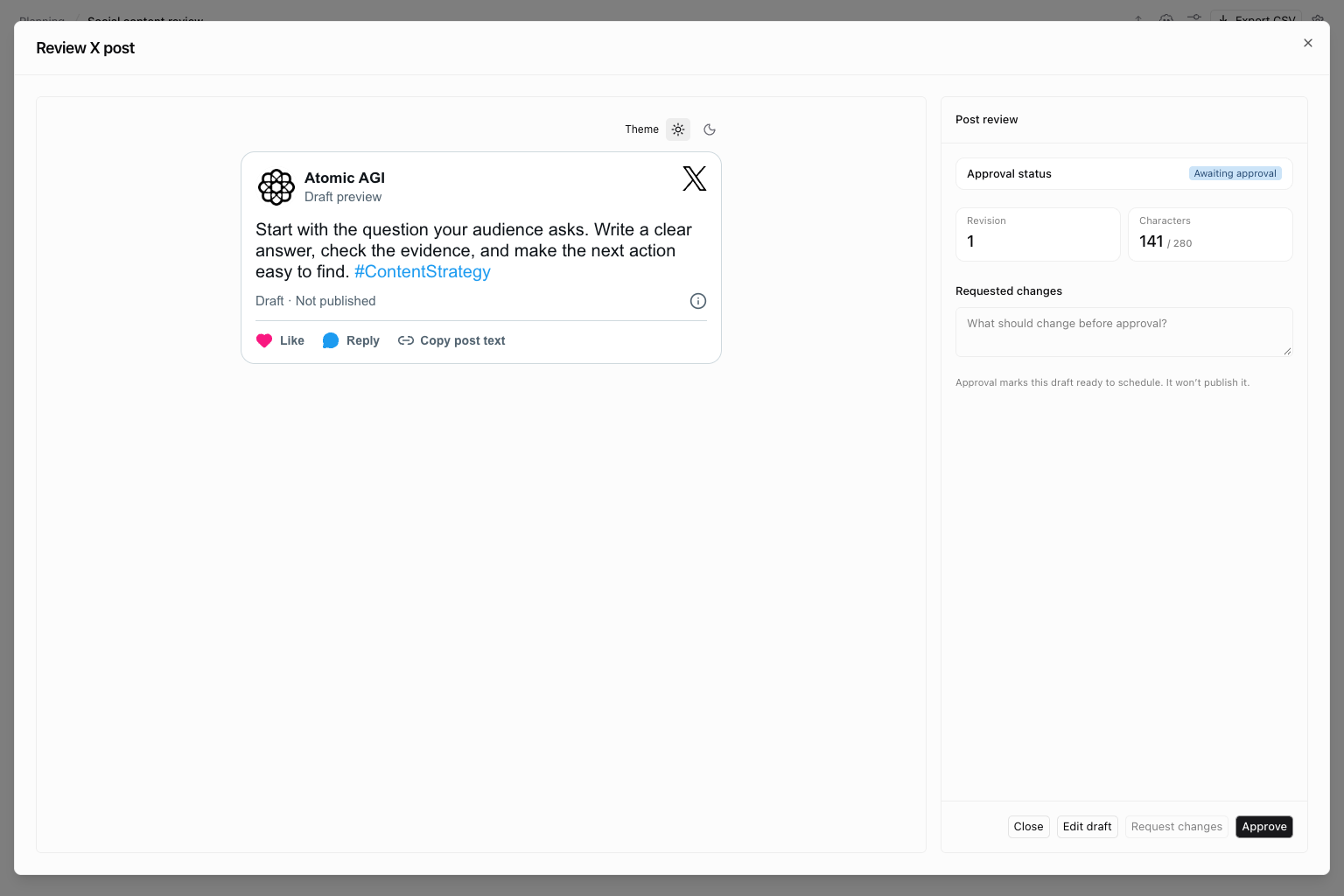Screen dimensions: 1344x896
Task: Click Edit draft button
Action: [1088, 827]
